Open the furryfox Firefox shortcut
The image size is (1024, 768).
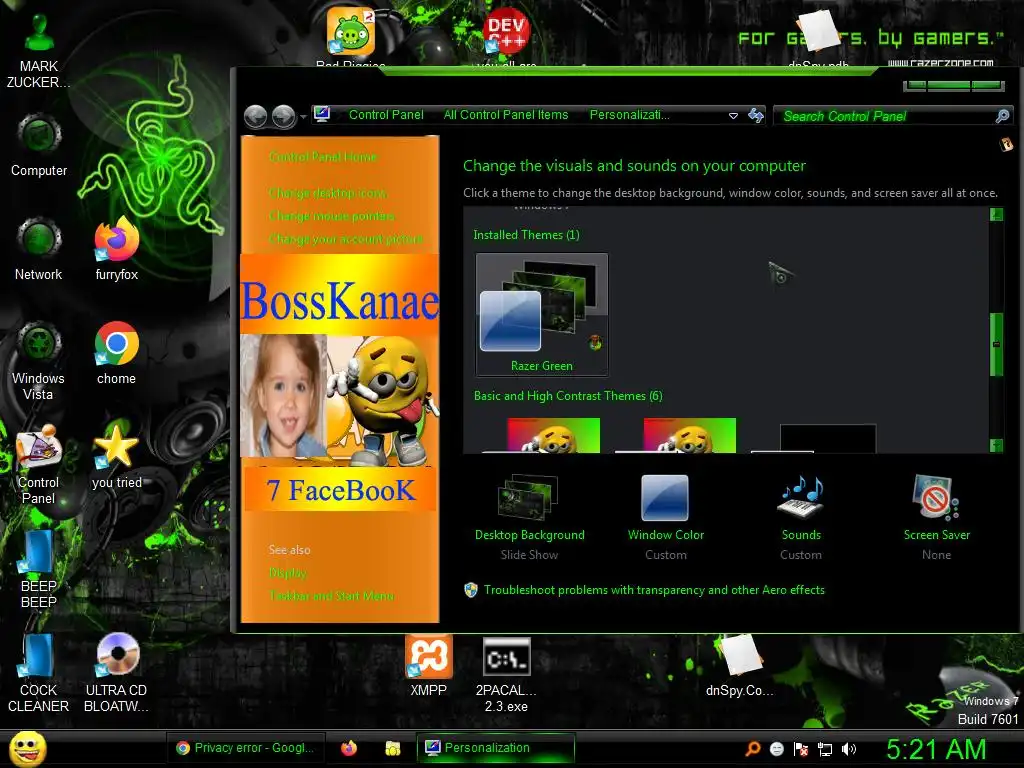[x=116, y=249]
